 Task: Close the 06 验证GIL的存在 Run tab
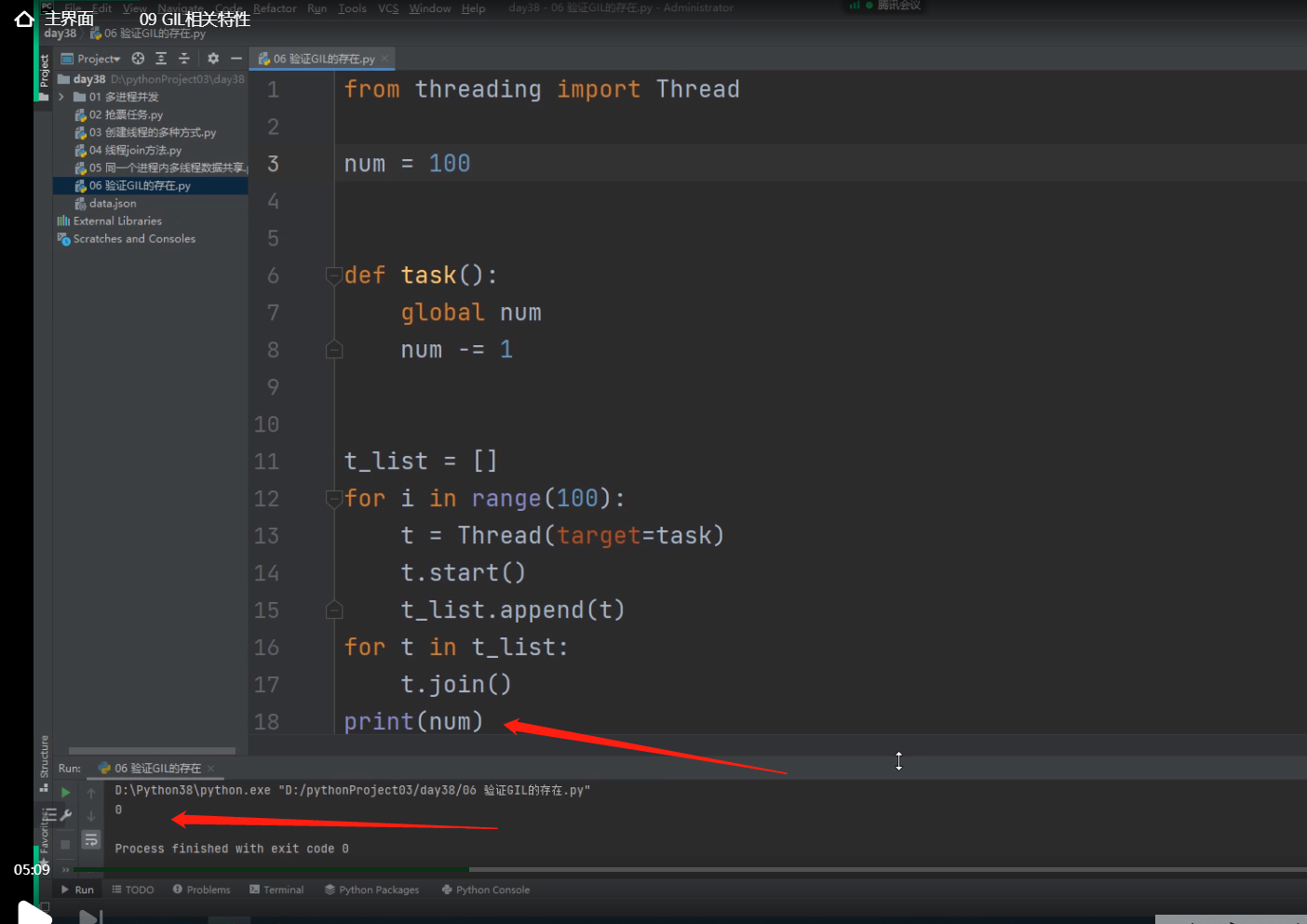pos(210,769)
